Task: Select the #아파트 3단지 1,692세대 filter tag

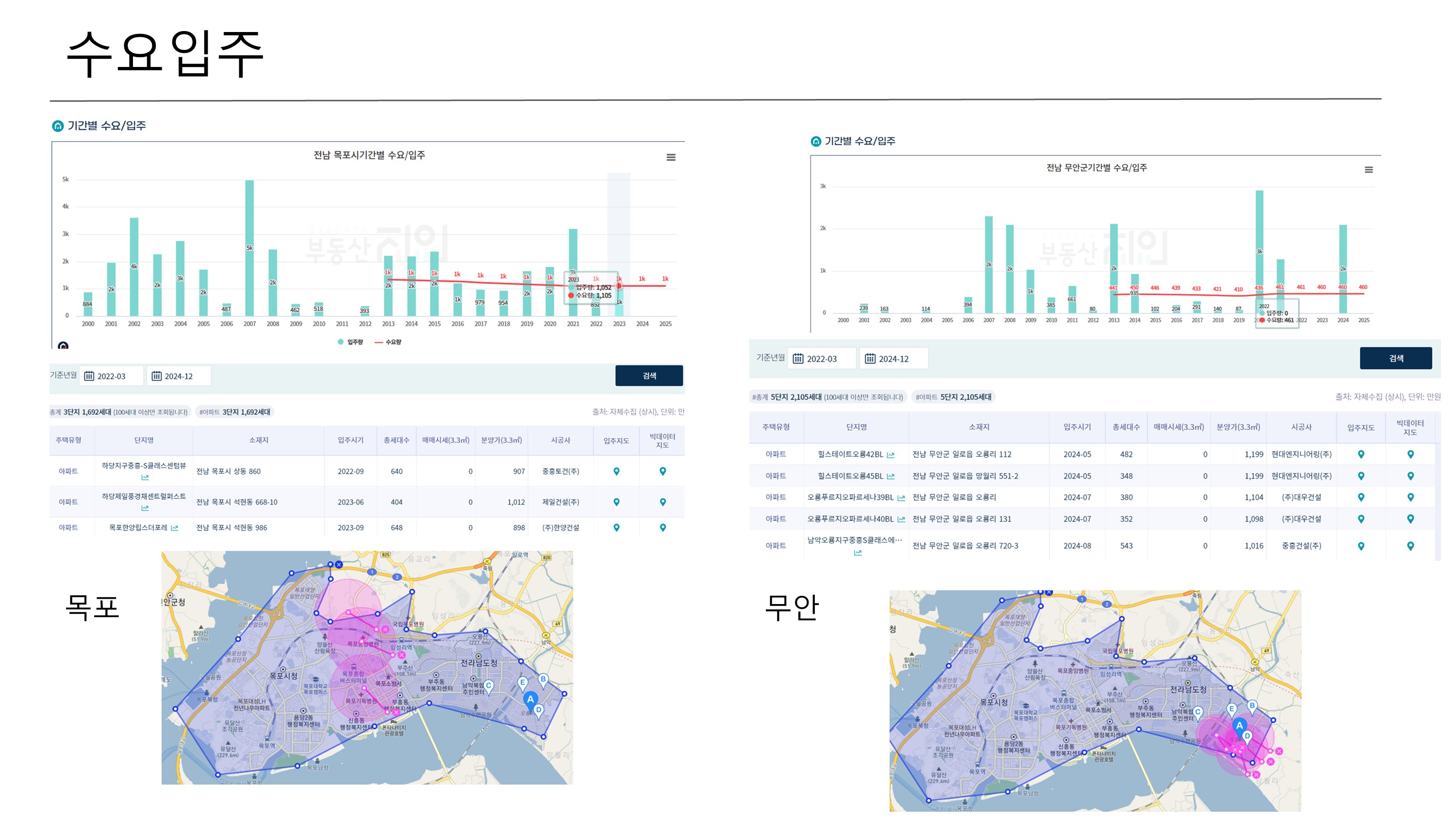Action: coord(234,412)
